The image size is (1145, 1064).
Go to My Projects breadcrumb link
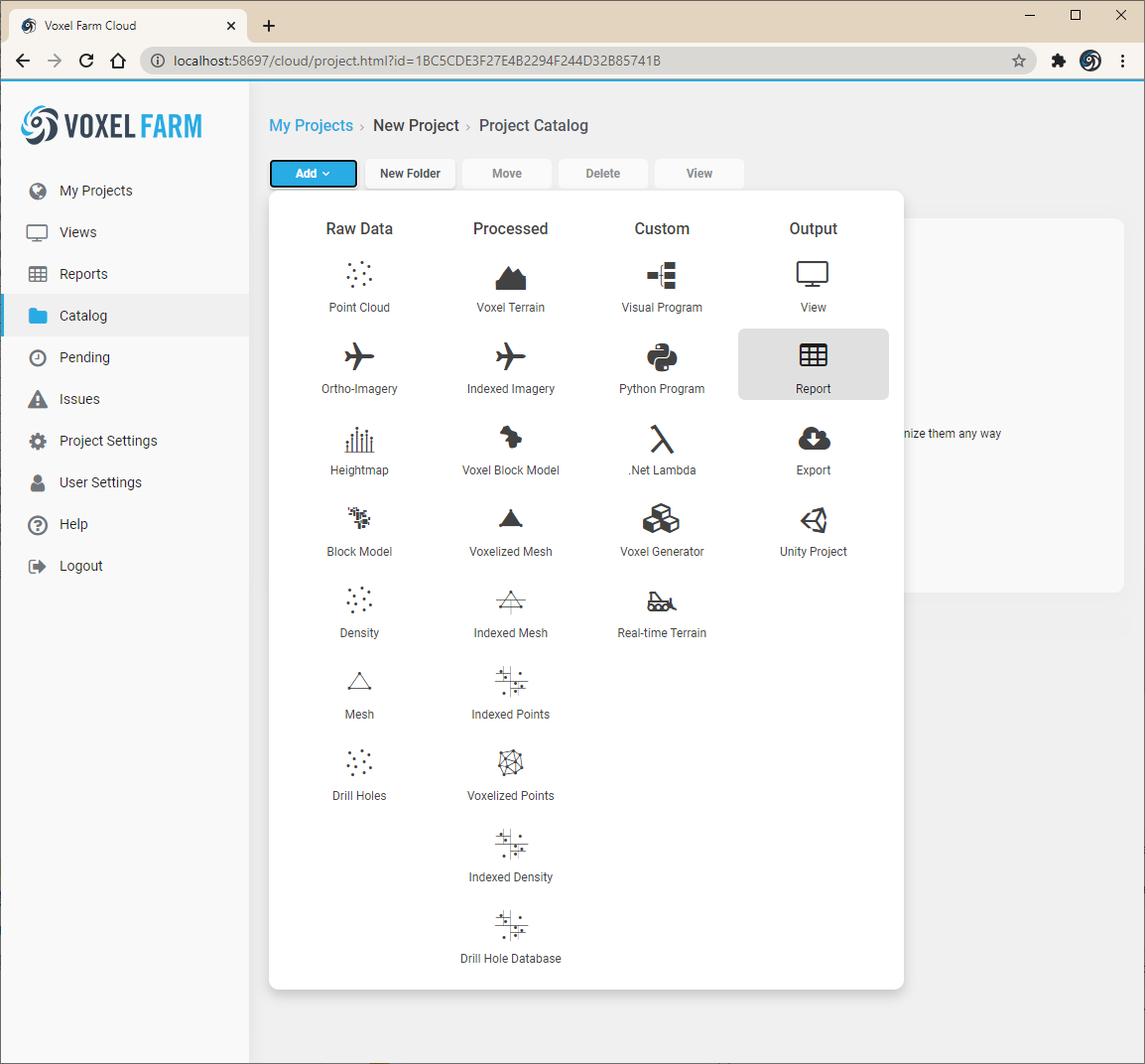(x=312, y=126)
